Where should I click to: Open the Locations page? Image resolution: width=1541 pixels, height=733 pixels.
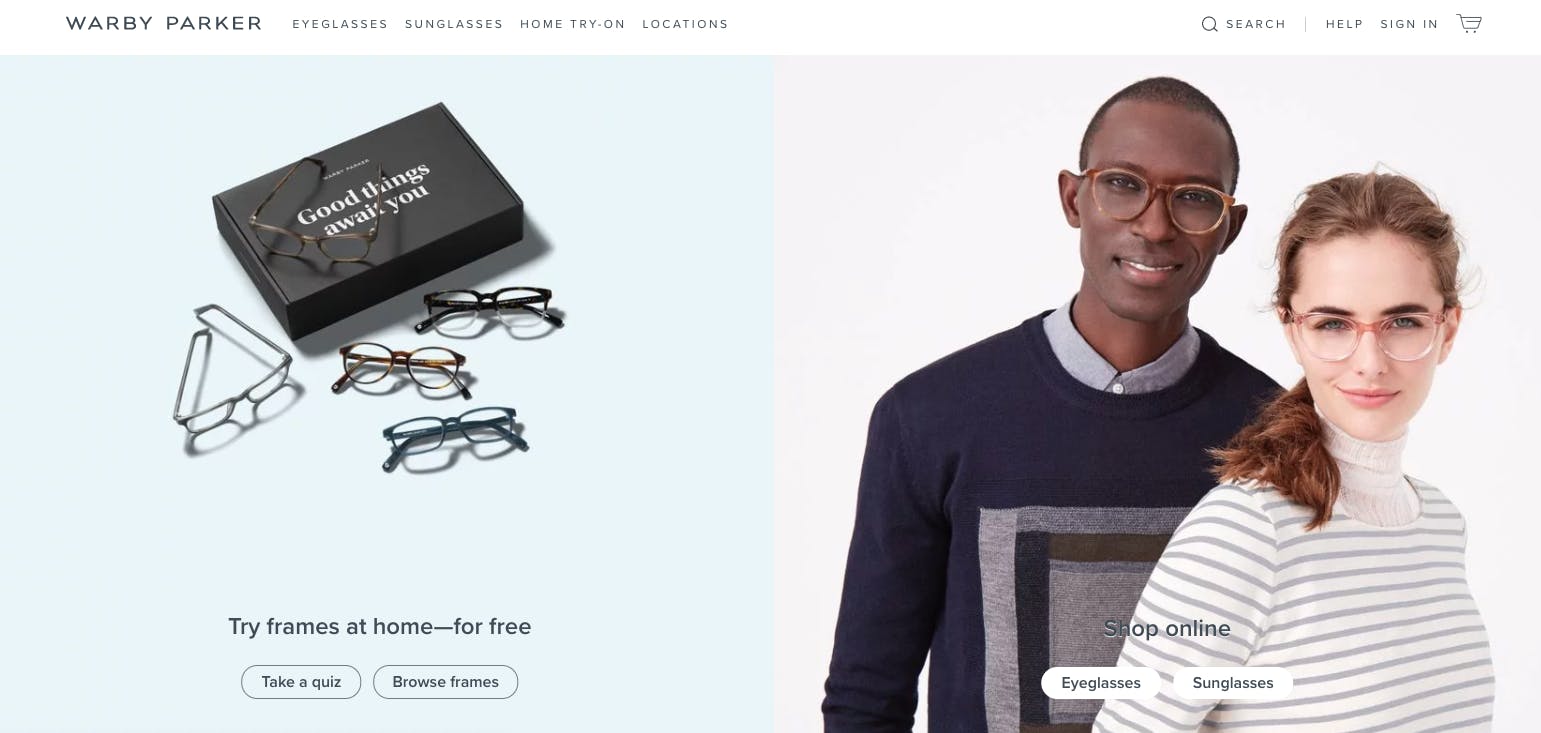click(685, 24)
